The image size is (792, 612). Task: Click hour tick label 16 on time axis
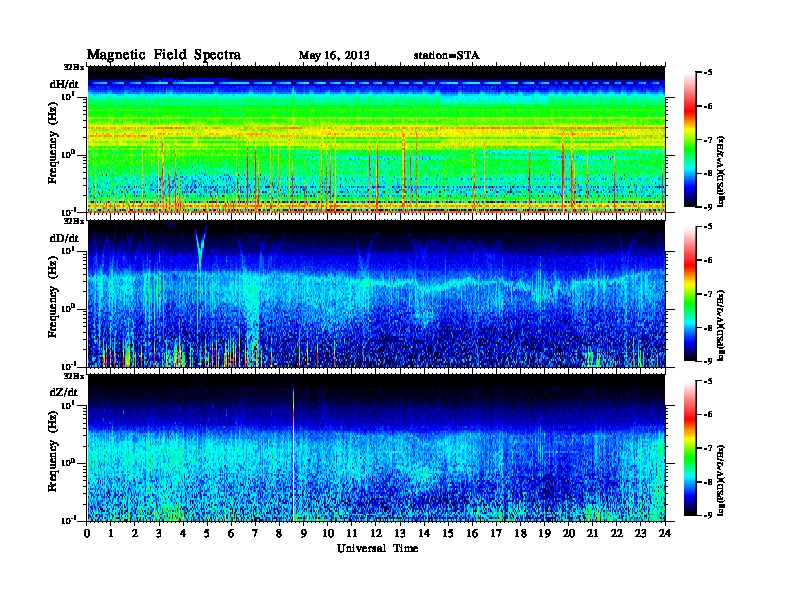click(x=472, y=533)
